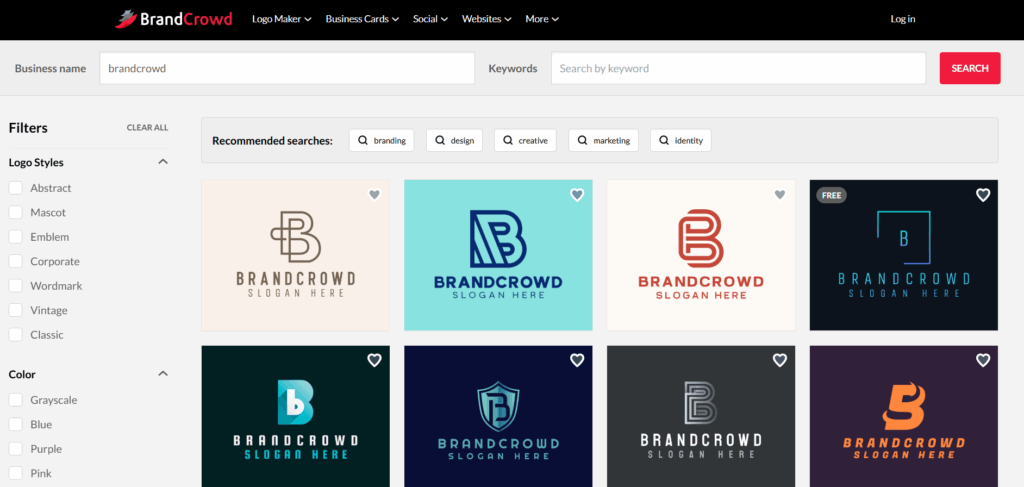Viewport: 1024px width, 487px height.
Task: Click the Log in link
Action: click(903, 19)
